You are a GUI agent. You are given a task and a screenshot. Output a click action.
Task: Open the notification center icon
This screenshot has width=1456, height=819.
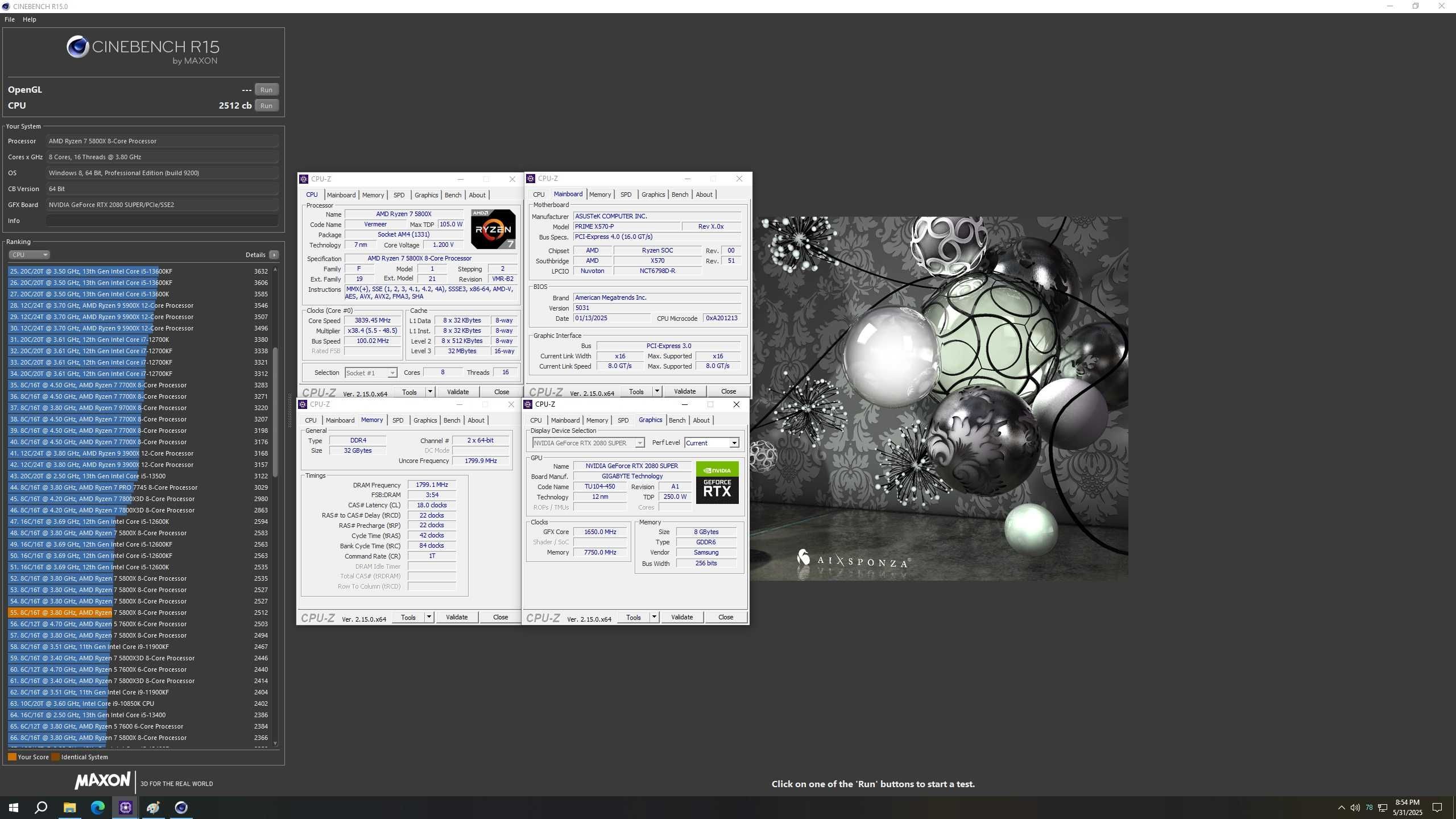click(1437, 808)
